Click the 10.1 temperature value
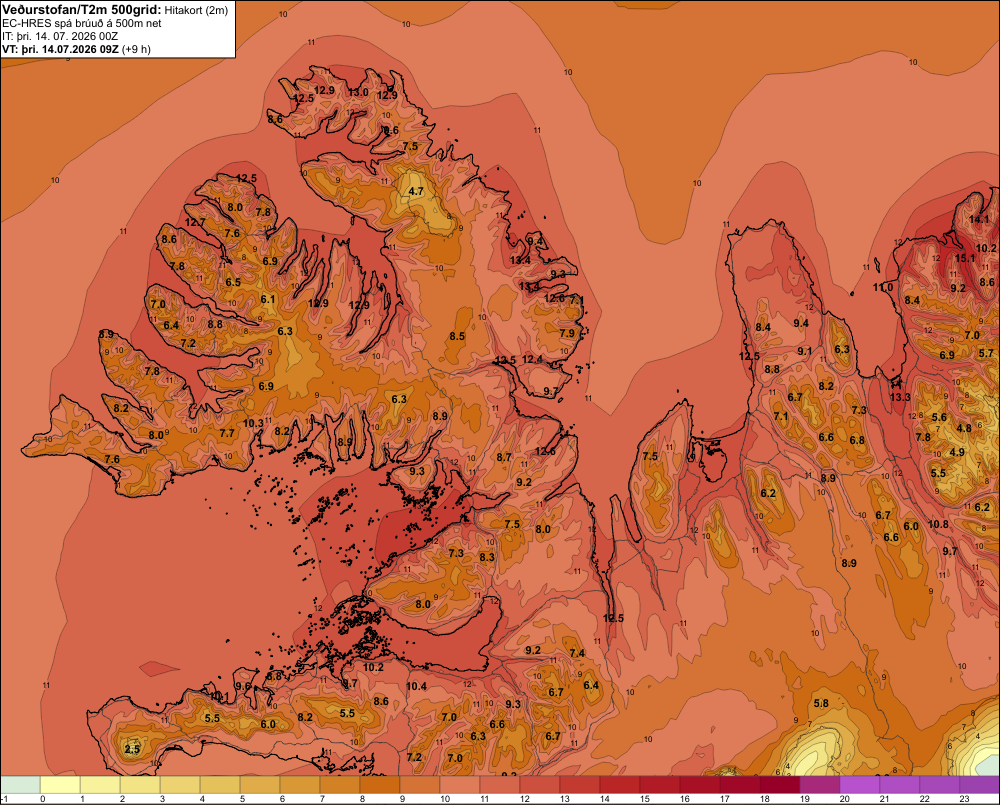The height and width of the screenshot is (805, 1000). [x=219, y=696]
